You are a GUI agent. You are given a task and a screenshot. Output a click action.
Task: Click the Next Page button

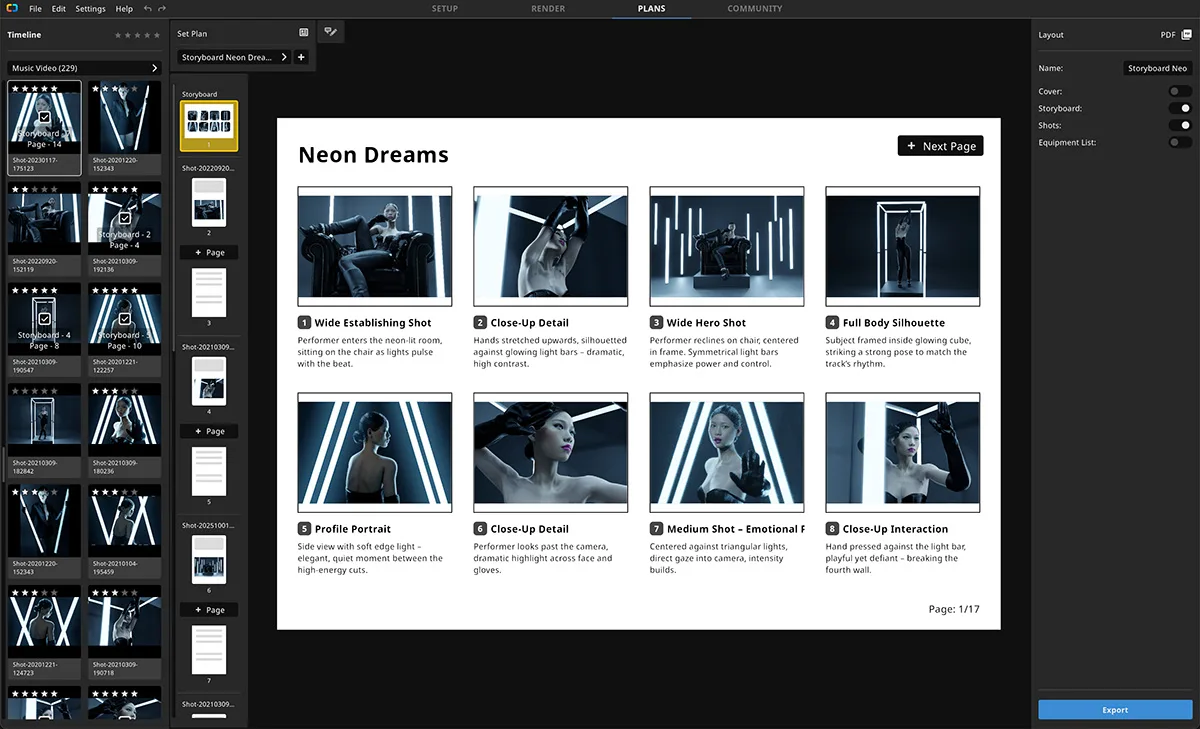[940, 146]
